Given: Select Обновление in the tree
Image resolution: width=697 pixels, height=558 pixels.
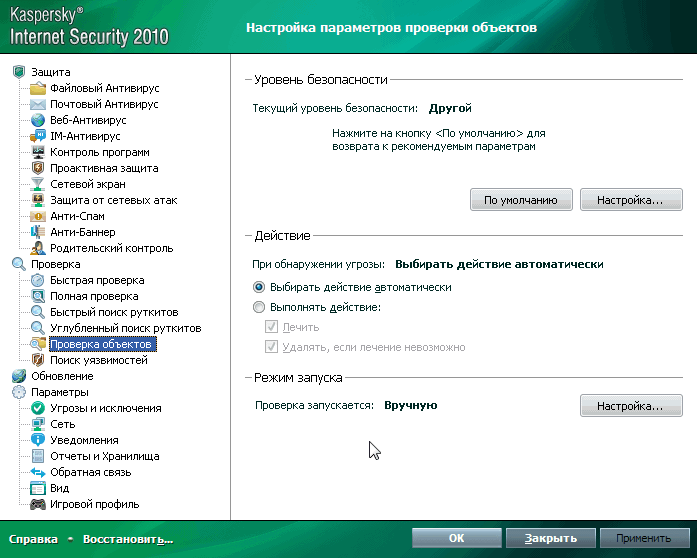Looking at the screenshot, I should point(62,376).
